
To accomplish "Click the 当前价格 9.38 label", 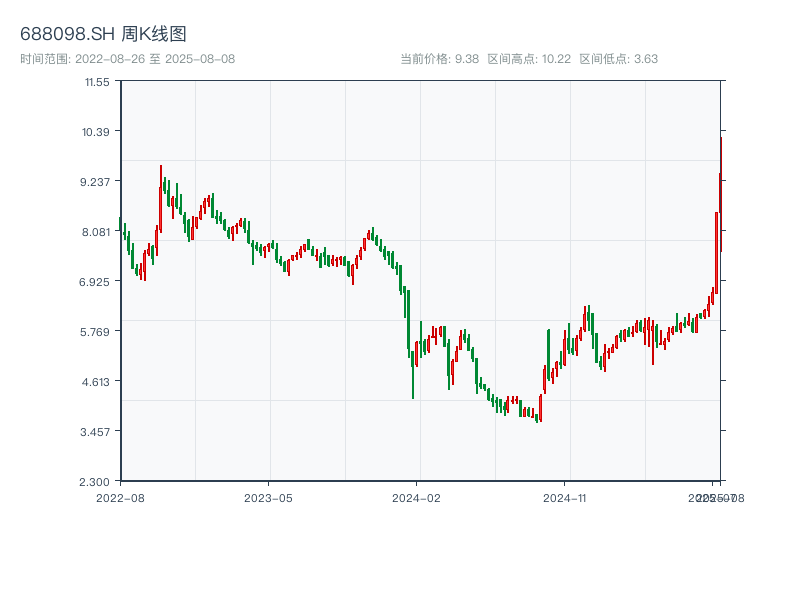I will [439, 59].
